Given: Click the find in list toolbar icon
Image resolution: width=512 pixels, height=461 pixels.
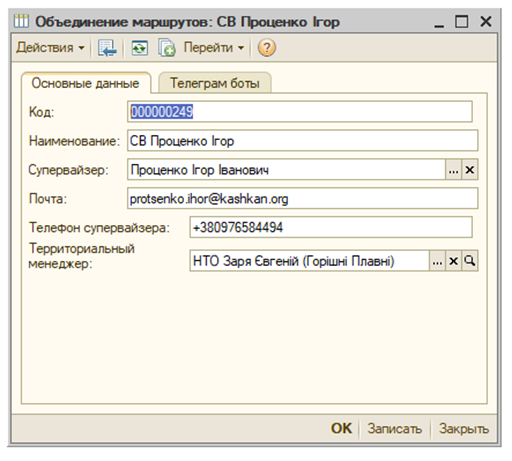Looking at the screenshot, I should tap(107, 48).
